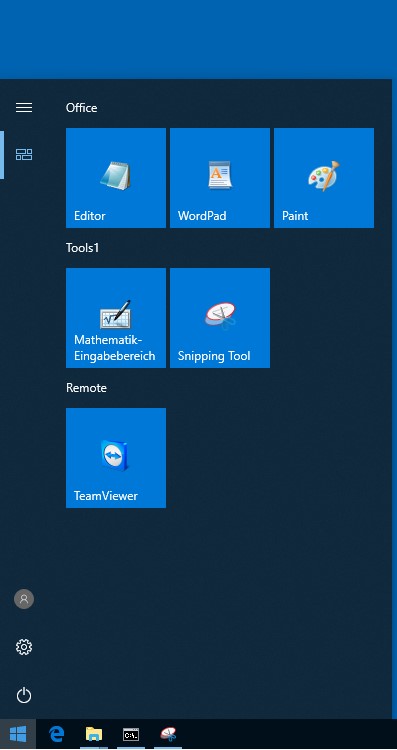397x750 pixels.
Task: Click the Office group heading
Action: pos(81,108)
